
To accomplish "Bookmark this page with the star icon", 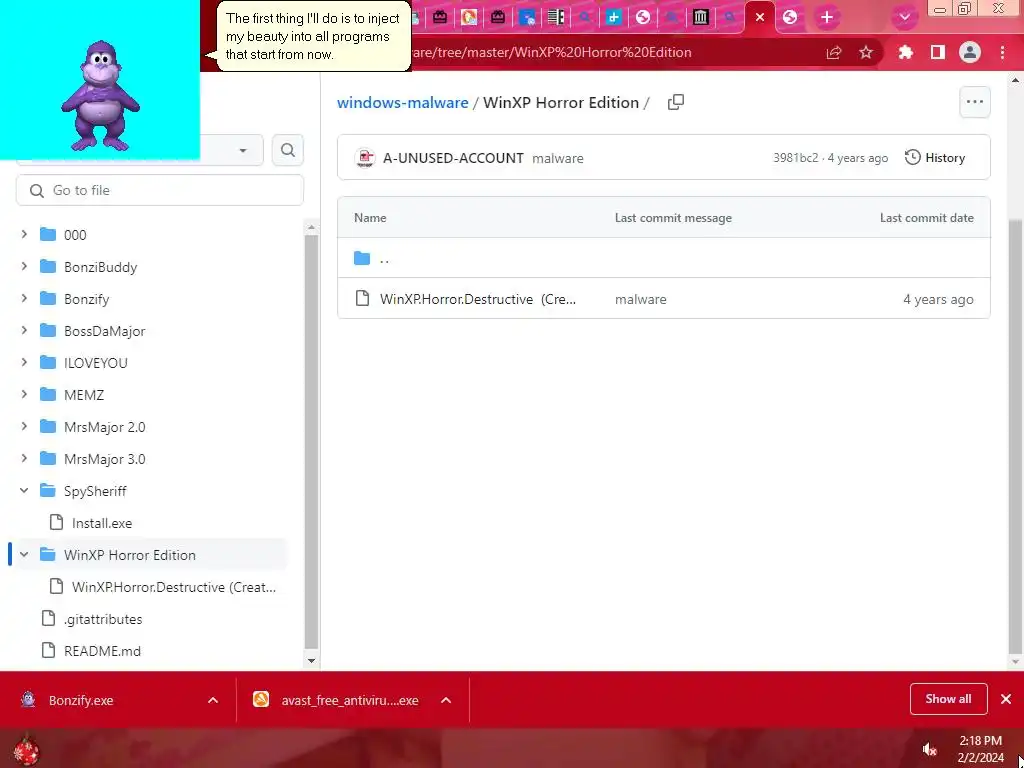I will [x=866, y=53].
